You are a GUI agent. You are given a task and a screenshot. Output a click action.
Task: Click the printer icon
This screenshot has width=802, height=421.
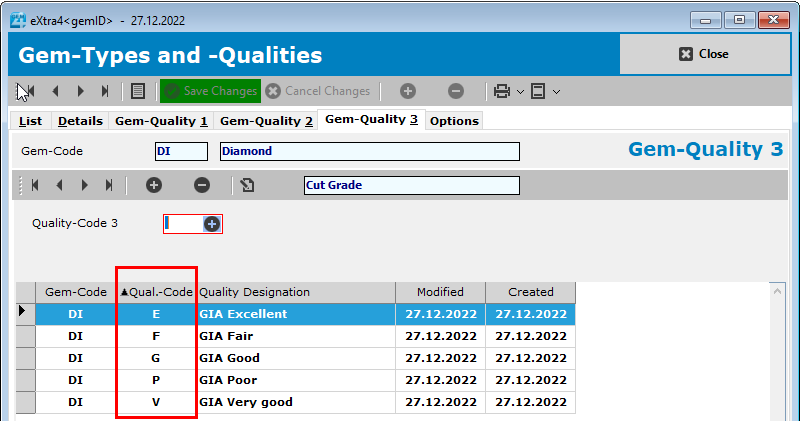coord(502,91)
